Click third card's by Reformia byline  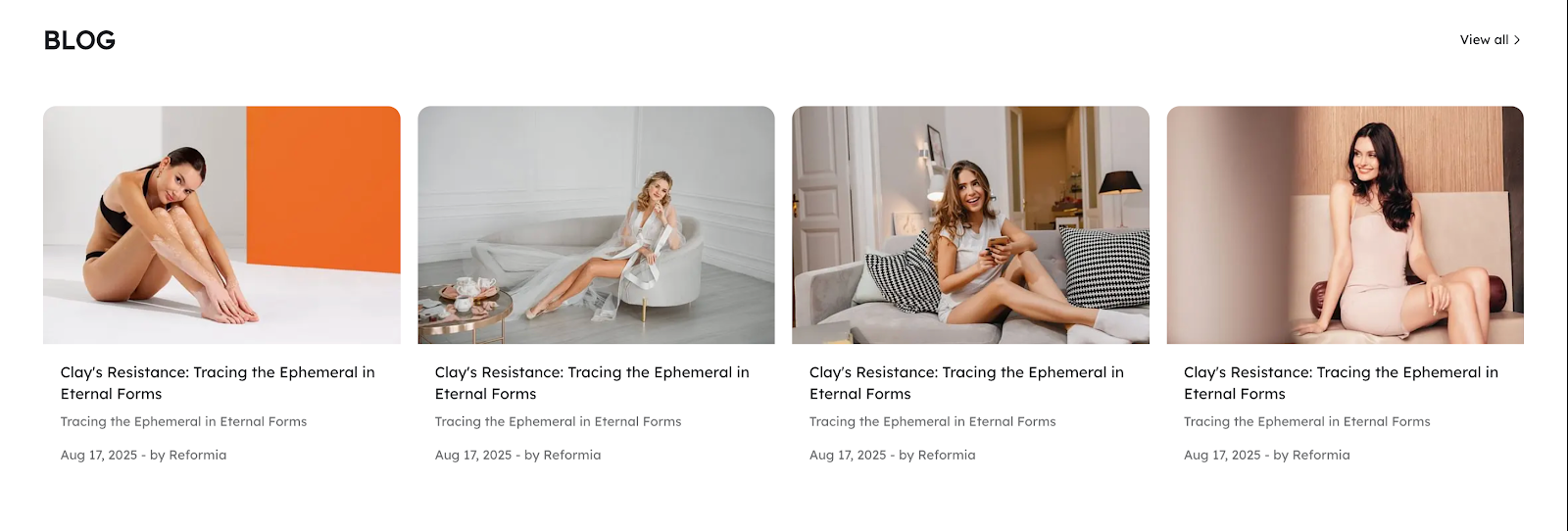pos(937,455)
